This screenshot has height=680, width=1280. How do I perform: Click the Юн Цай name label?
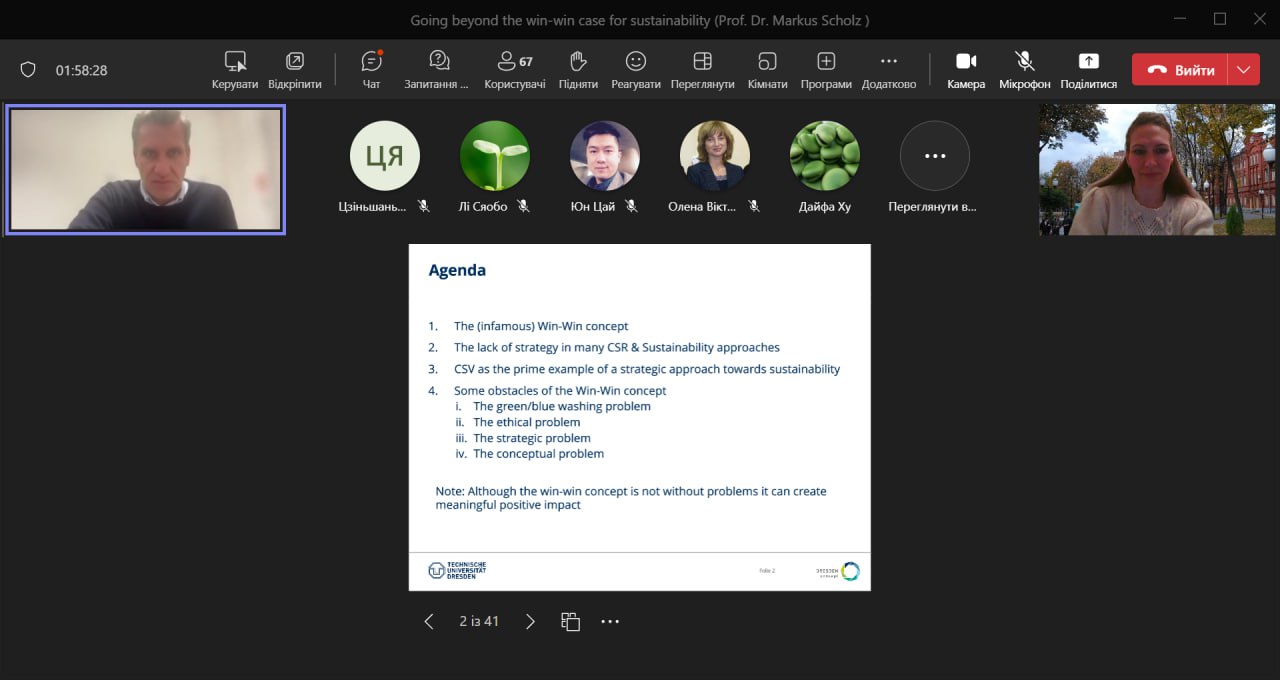(594, 206)
